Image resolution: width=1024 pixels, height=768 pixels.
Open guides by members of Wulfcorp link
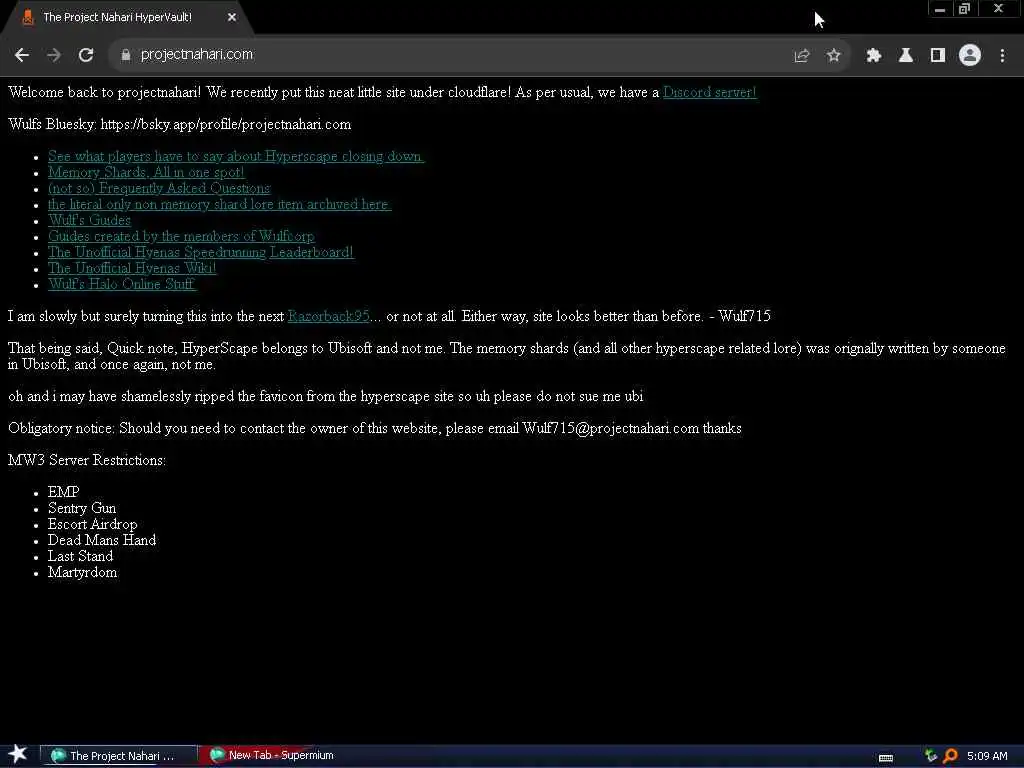coord(181,236)
